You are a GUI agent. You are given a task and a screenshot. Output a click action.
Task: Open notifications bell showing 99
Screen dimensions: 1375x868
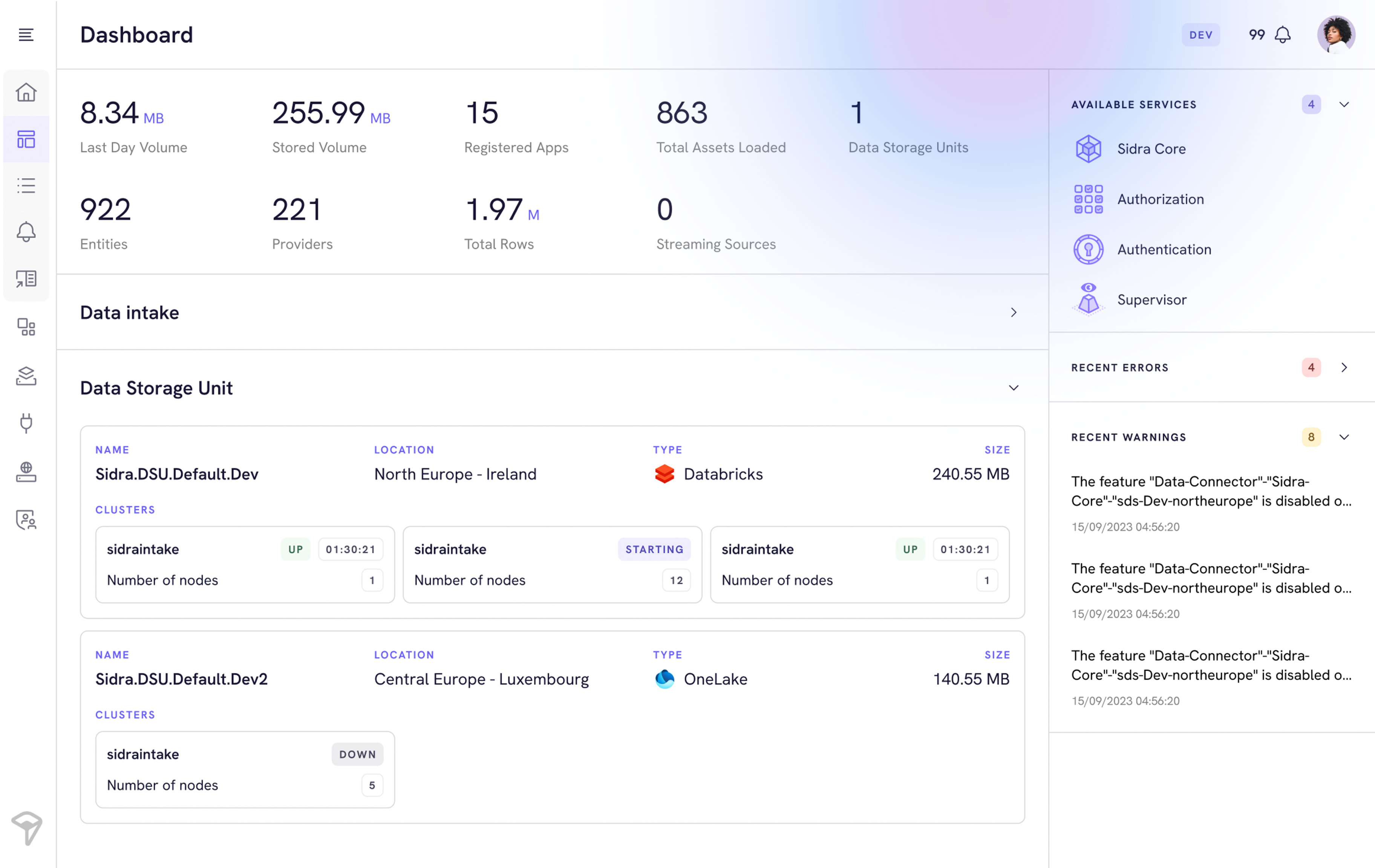tap(1283, 35)
